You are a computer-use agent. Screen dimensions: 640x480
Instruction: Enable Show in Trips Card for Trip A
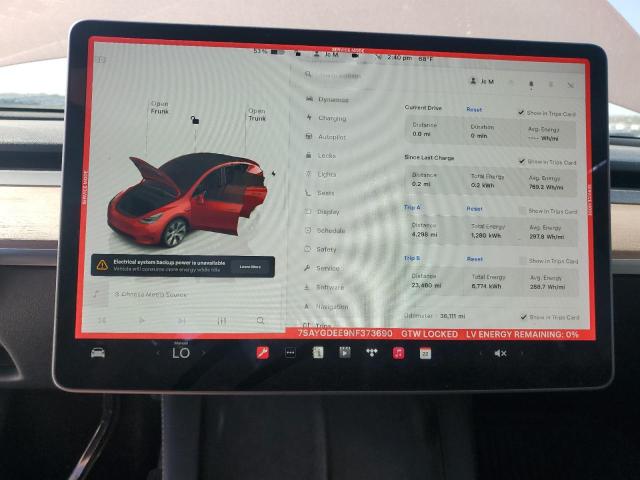click(x=521, y=211)
